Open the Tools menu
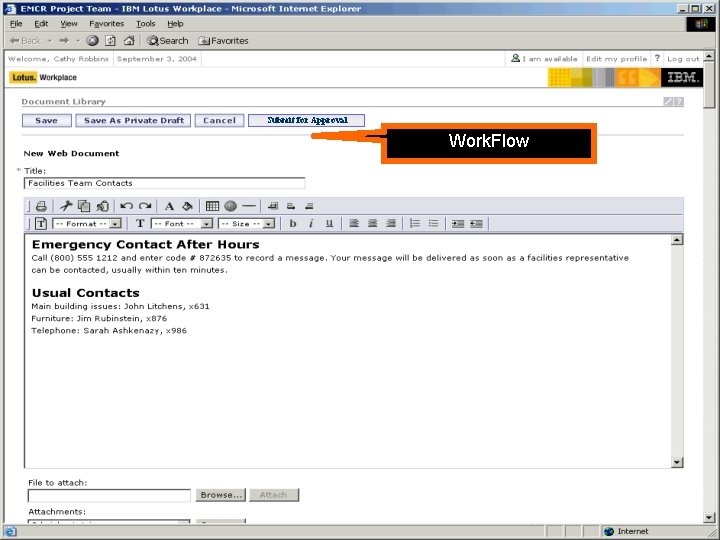720x540 pixels. (x=146, y=23)
